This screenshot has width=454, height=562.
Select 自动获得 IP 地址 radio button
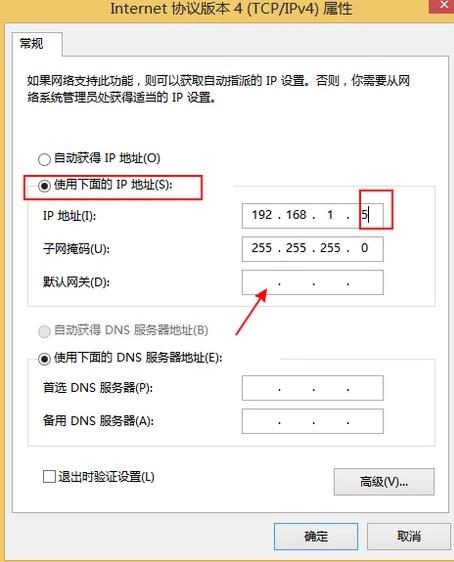[44, 159]
